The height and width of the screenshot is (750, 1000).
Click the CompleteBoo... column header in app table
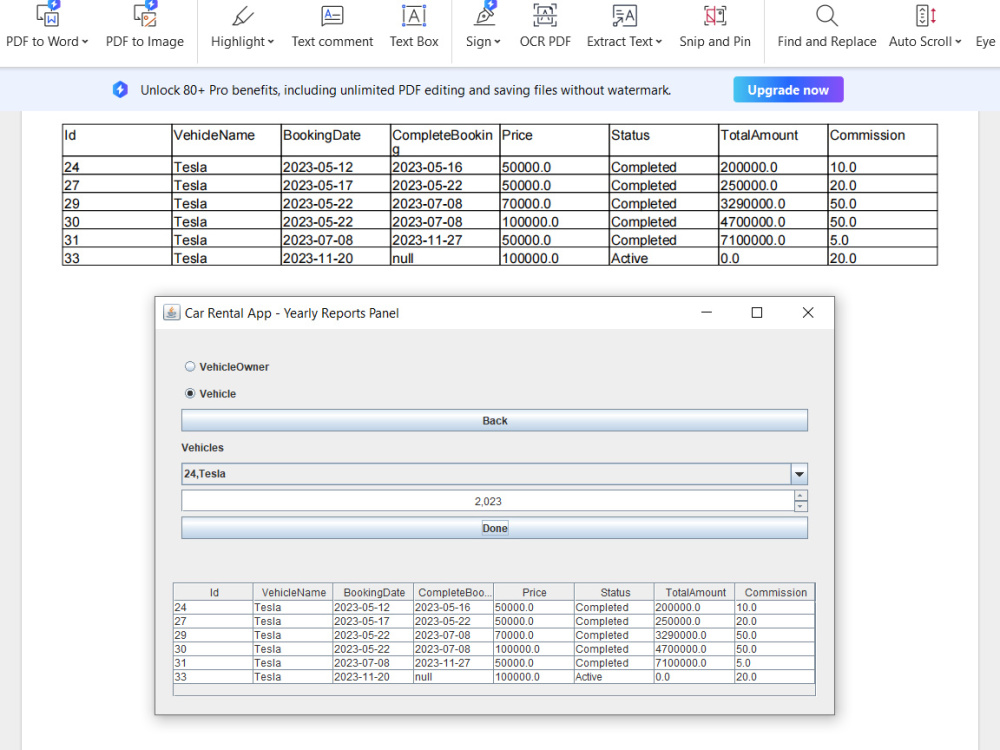click(x=454, y=592)
